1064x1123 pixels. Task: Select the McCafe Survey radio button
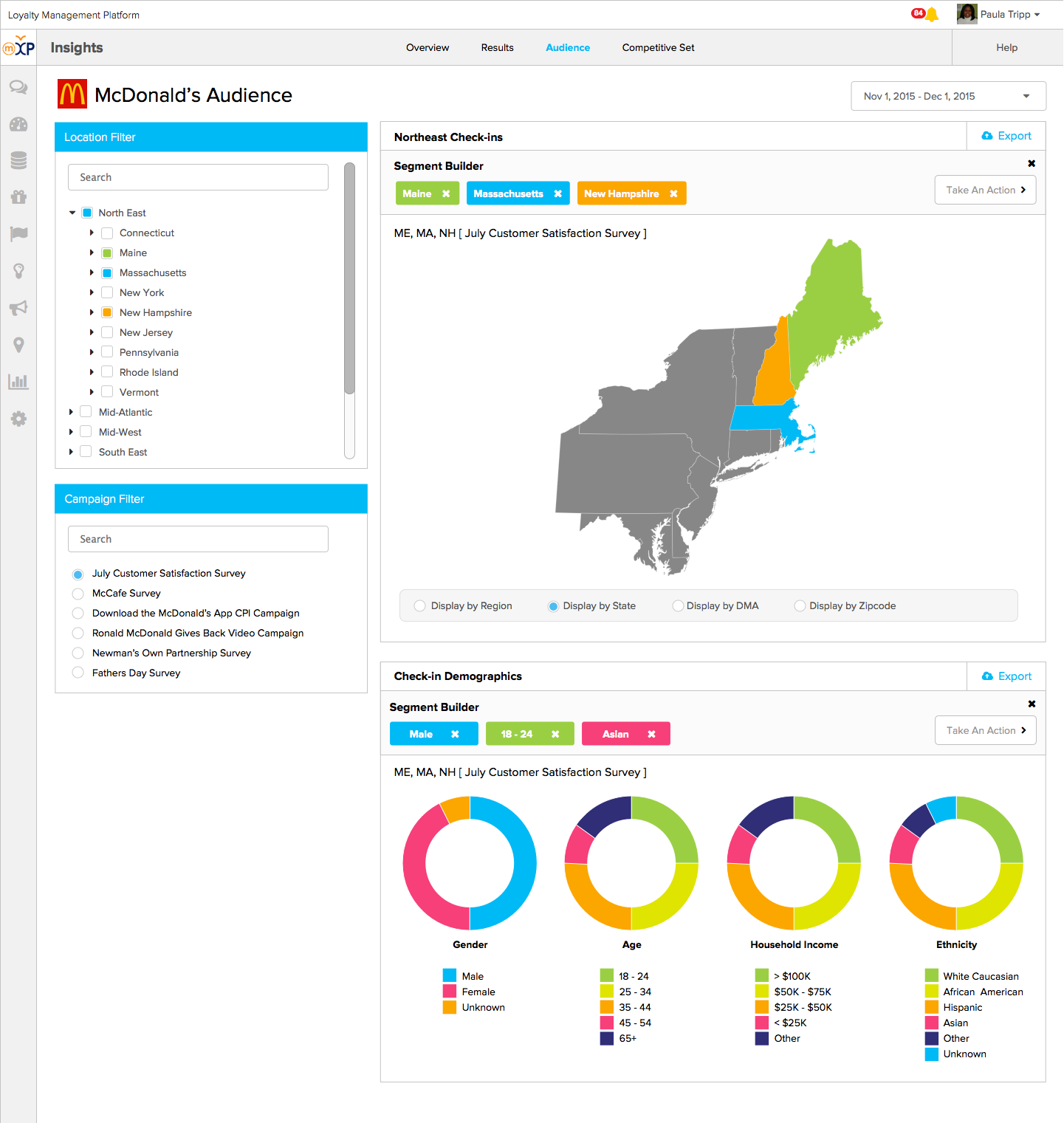tap(78, 594)
